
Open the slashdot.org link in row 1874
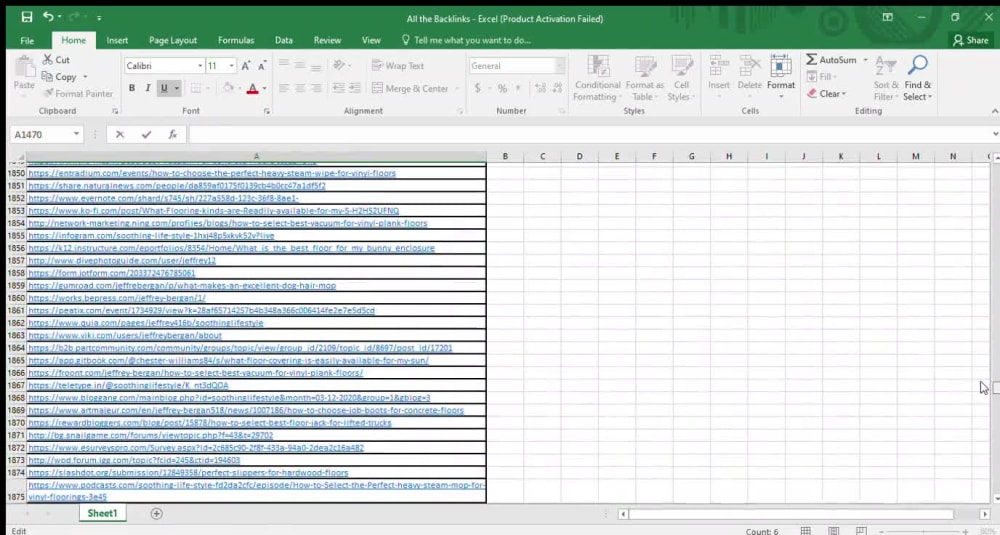click(x=188, y=473)
